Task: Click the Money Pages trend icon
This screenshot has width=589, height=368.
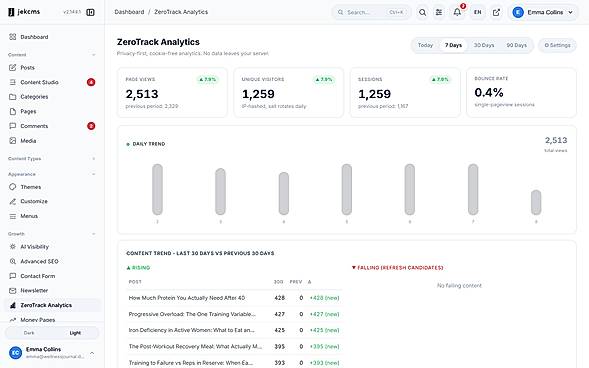Action: (13, 320)
